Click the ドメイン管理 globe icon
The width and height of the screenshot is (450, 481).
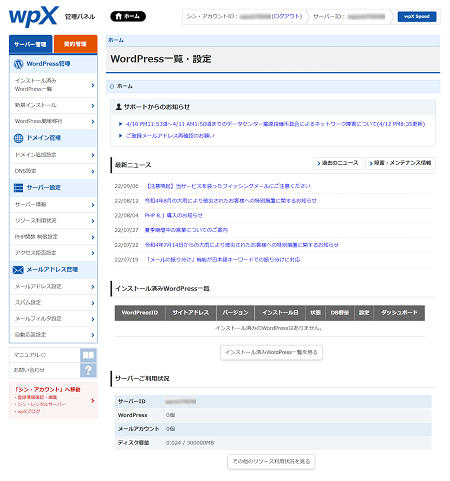coord(18,138)
